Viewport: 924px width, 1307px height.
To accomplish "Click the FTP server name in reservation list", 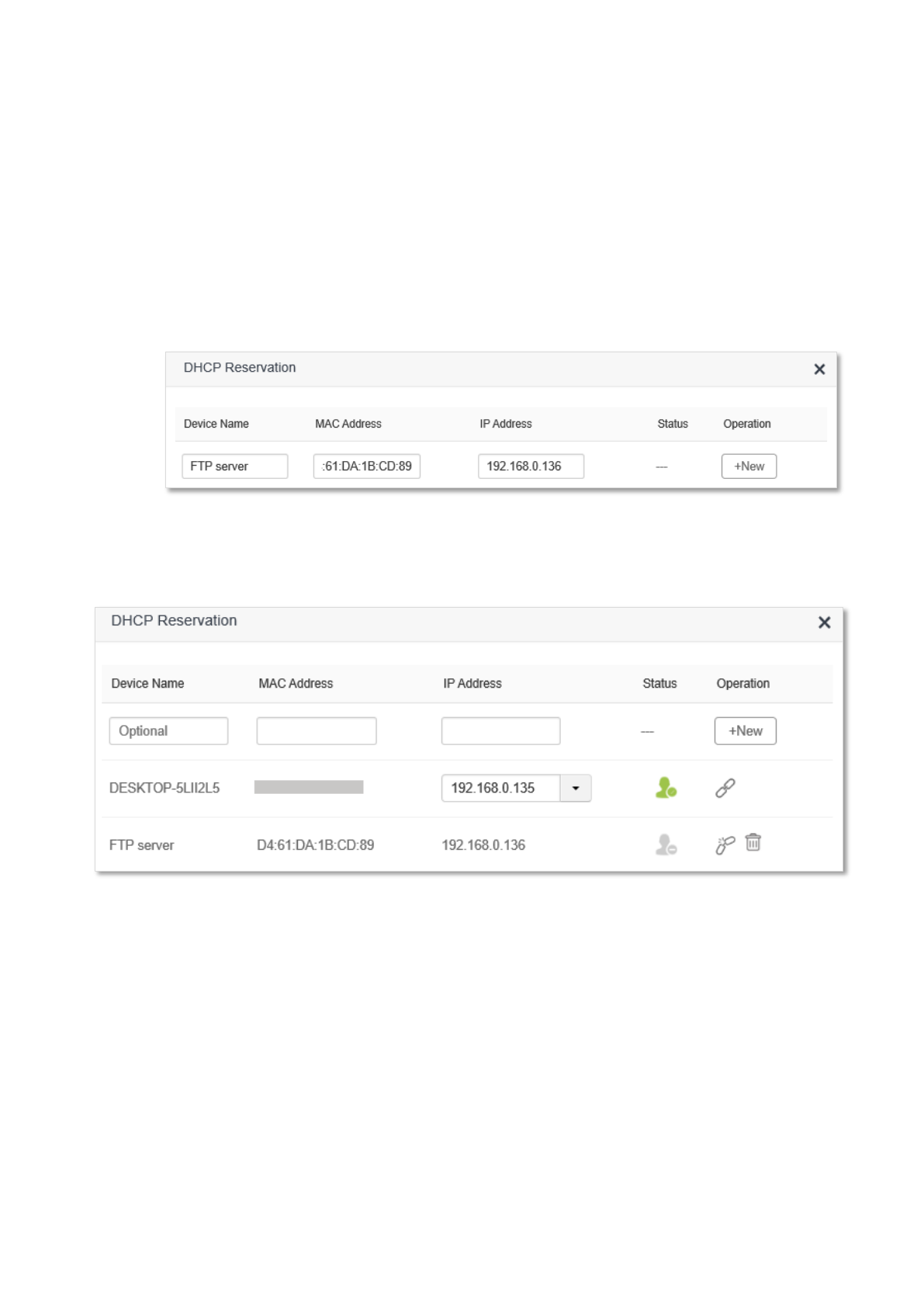I will pos(141,845).
